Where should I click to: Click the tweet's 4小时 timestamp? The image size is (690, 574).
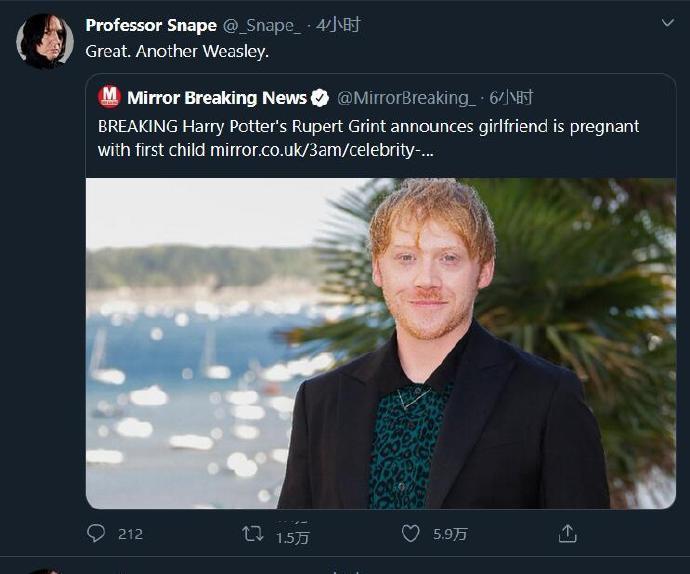tap(338, 25)
